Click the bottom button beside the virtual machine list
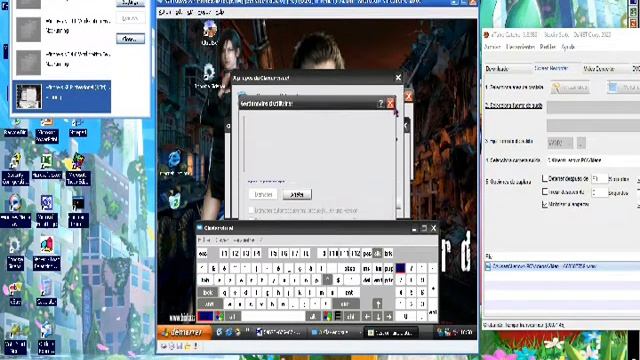This screenshot has height=360, width=640. pos(130,39)
